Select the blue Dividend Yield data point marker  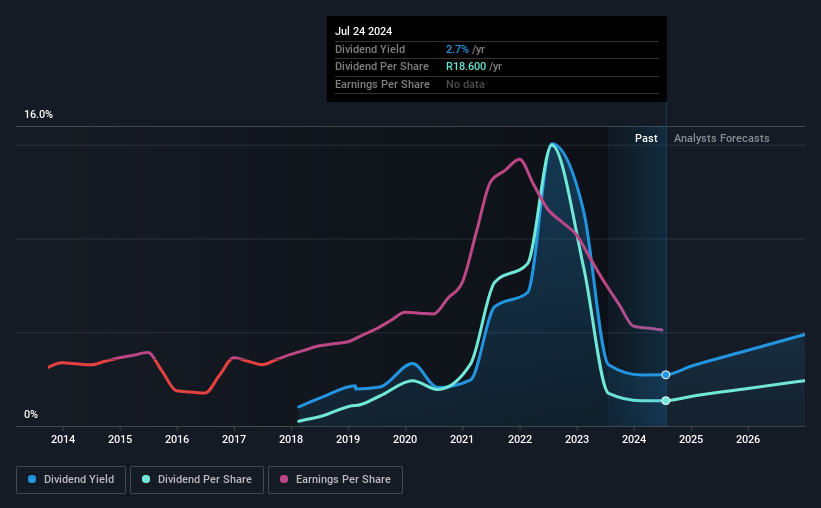tap(665, 374)
